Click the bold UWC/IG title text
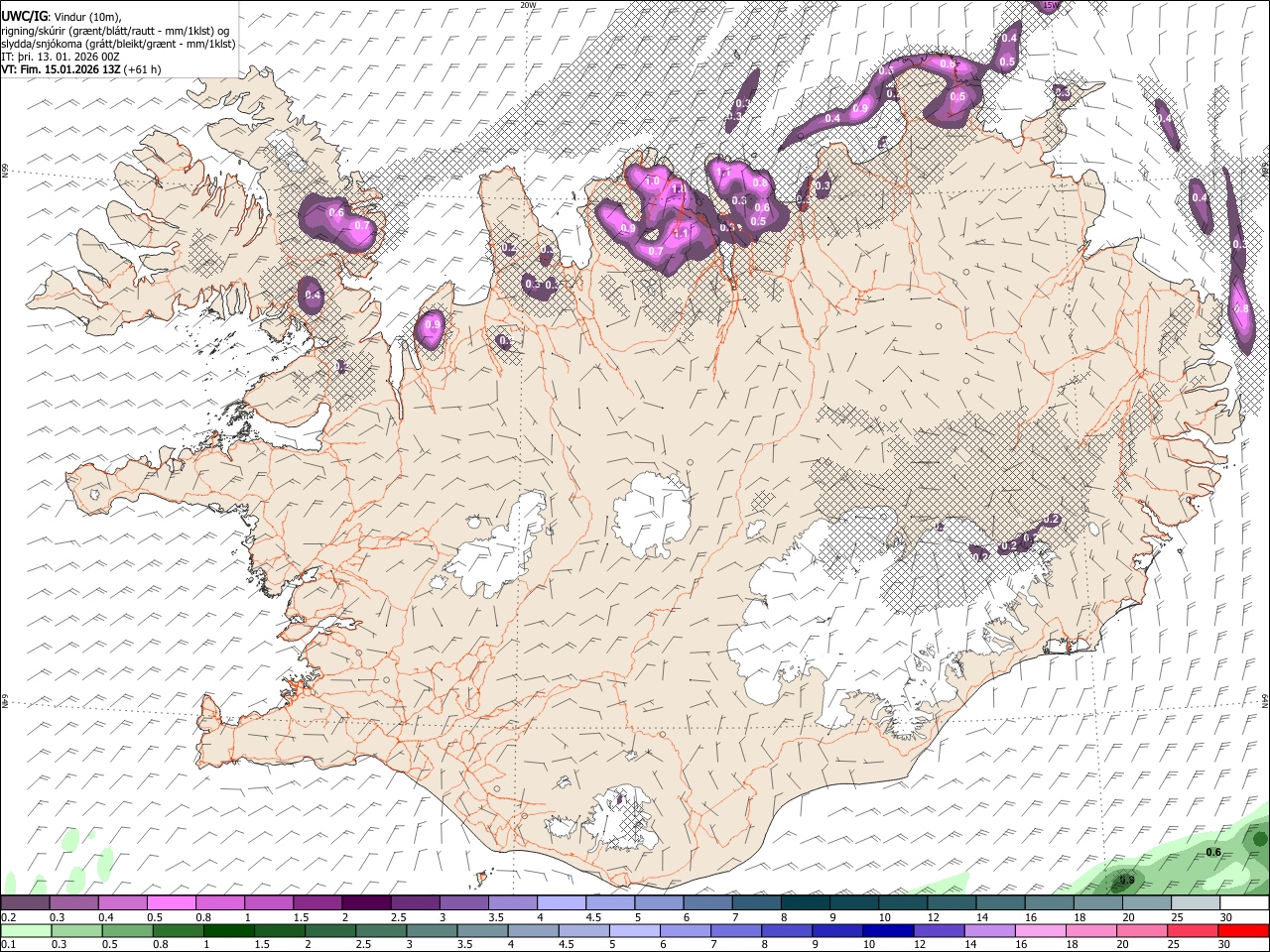The height and width of the screenshot is (952, 1270). tap(23, 17)
